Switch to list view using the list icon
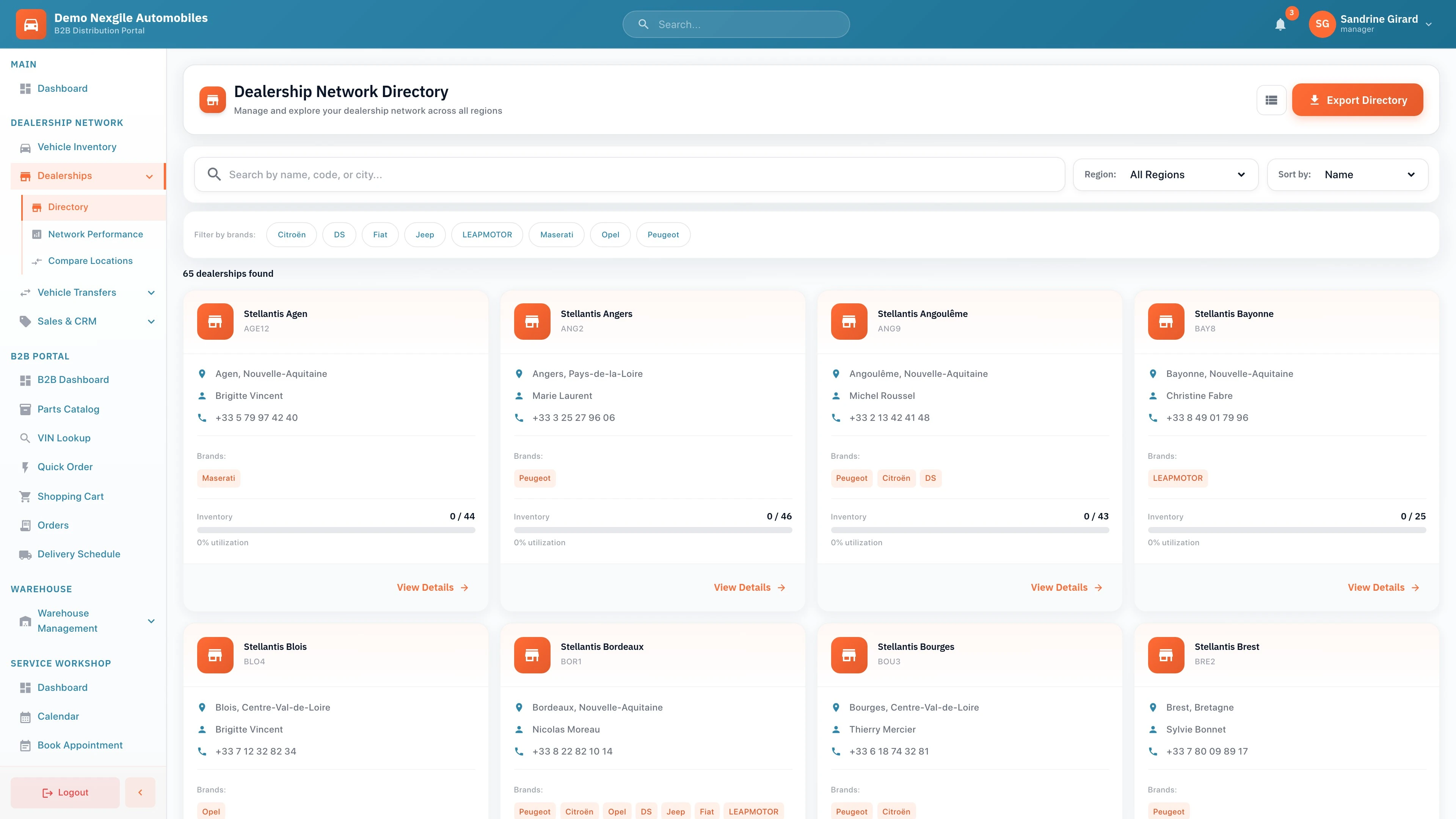This screenshot has width=1456, height=819. tap(1272, 99)
